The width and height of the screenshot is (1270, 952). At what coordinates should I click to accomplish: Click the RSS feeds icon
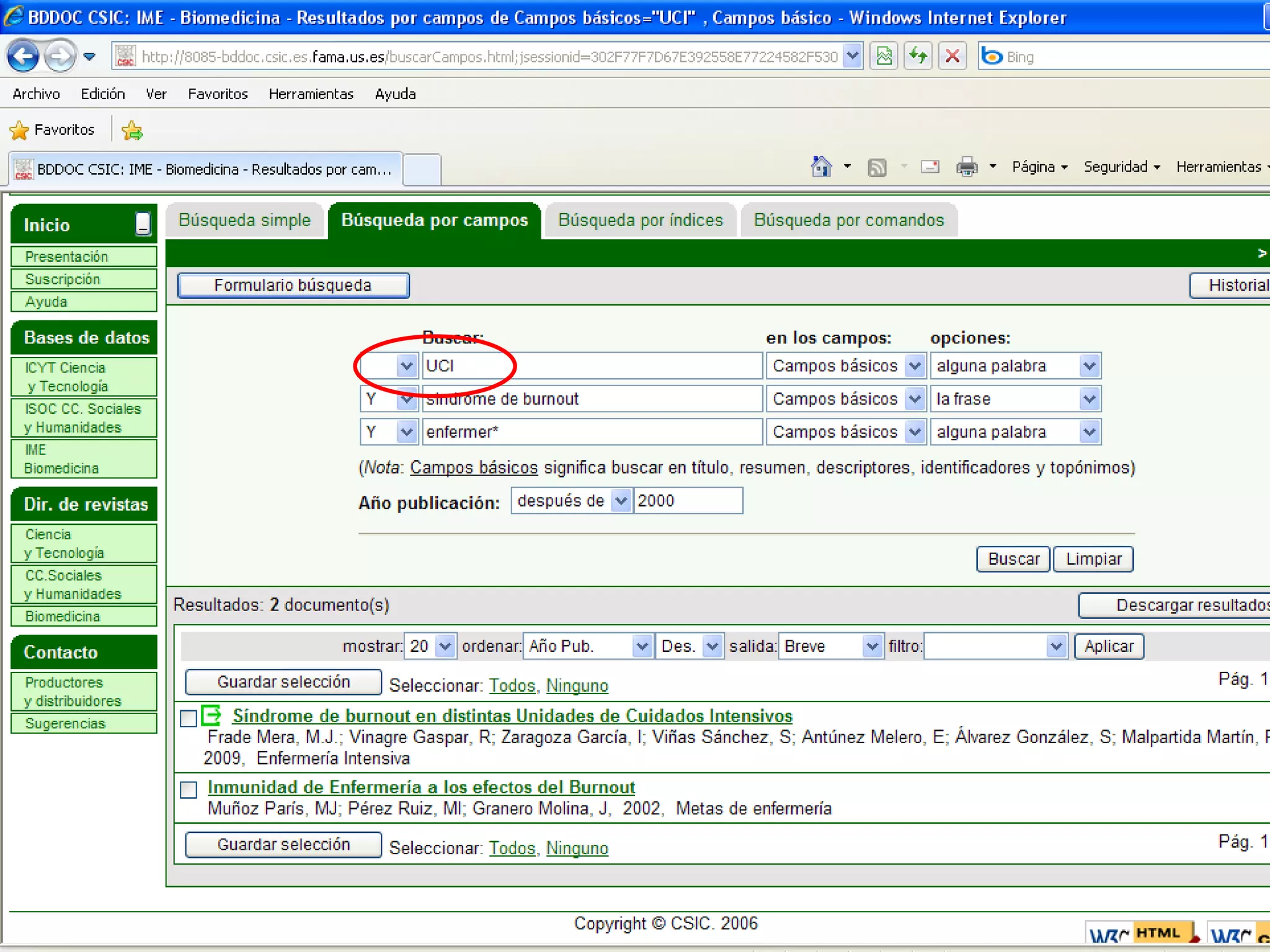point(876,167)
